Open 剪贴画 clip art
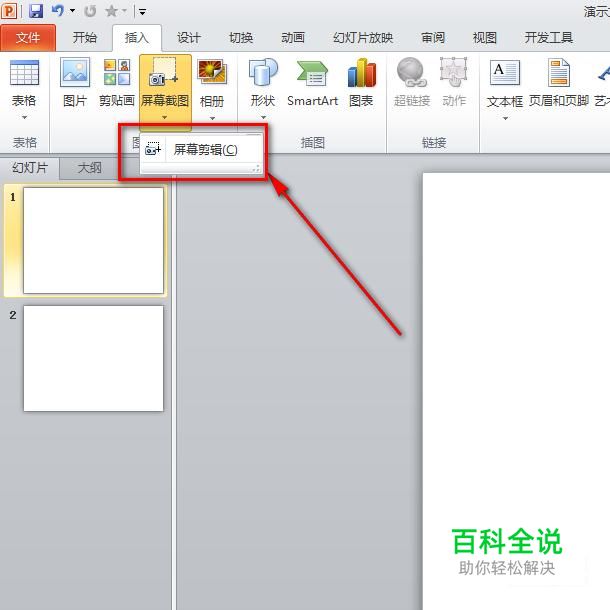Image resolution: width=610 pixels, height=610 pixels. tap(117, 82)
